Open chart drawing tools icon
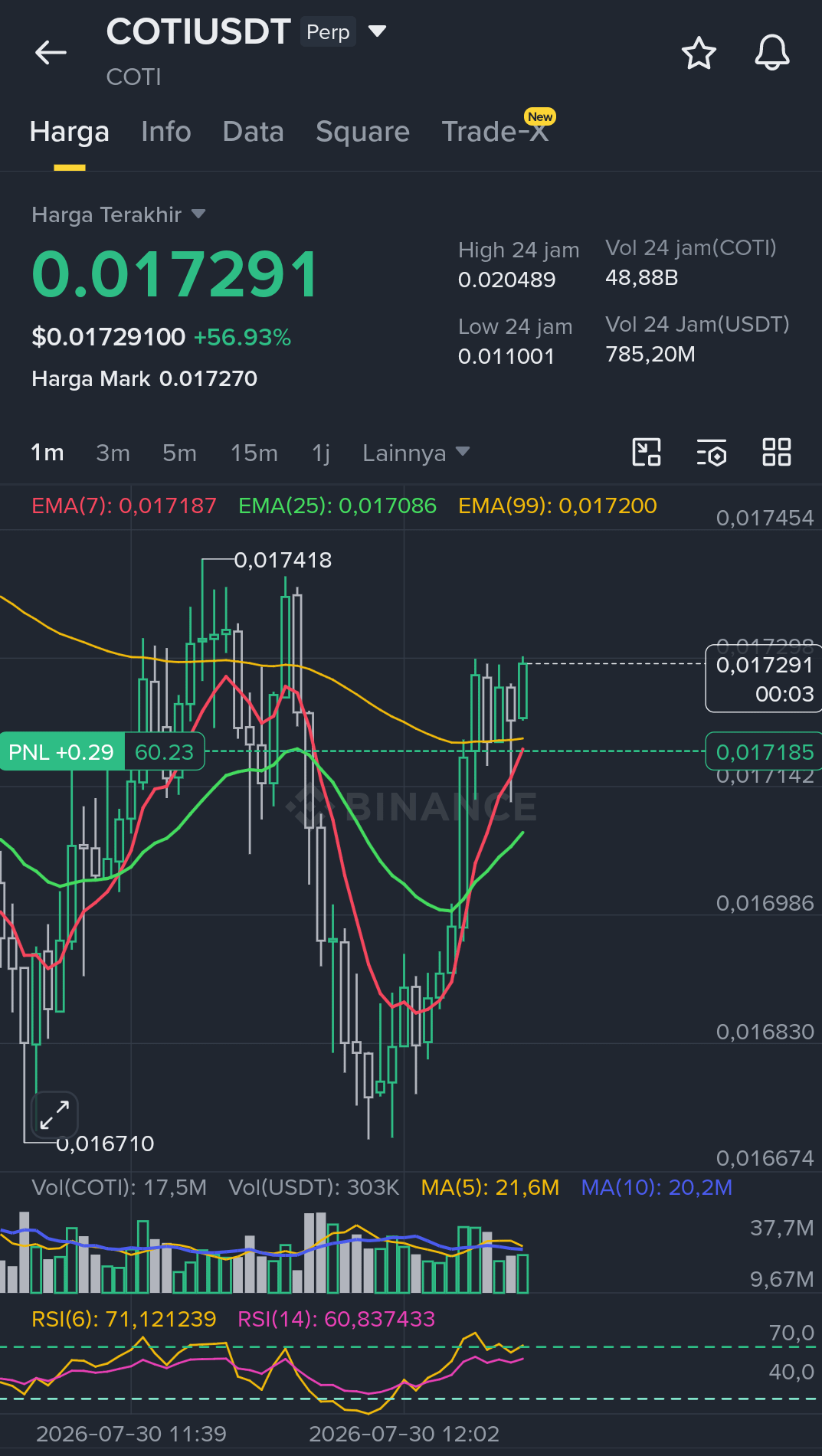This screenshot has width=822, height=1456. point(647,452)
